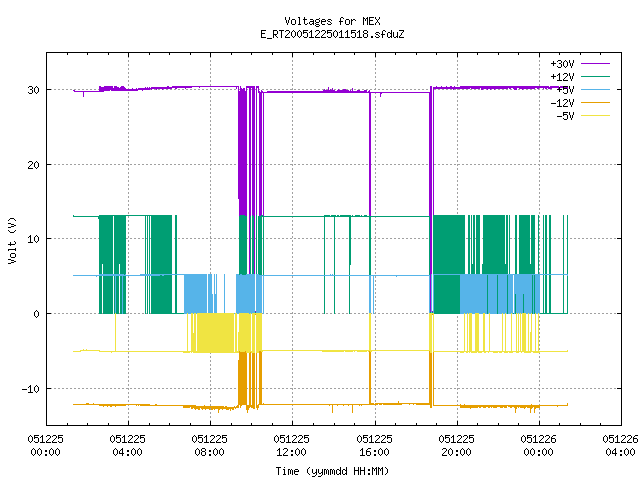
Task: Click the x-axis label 051226 04:00
Action: tap(620, 446)
